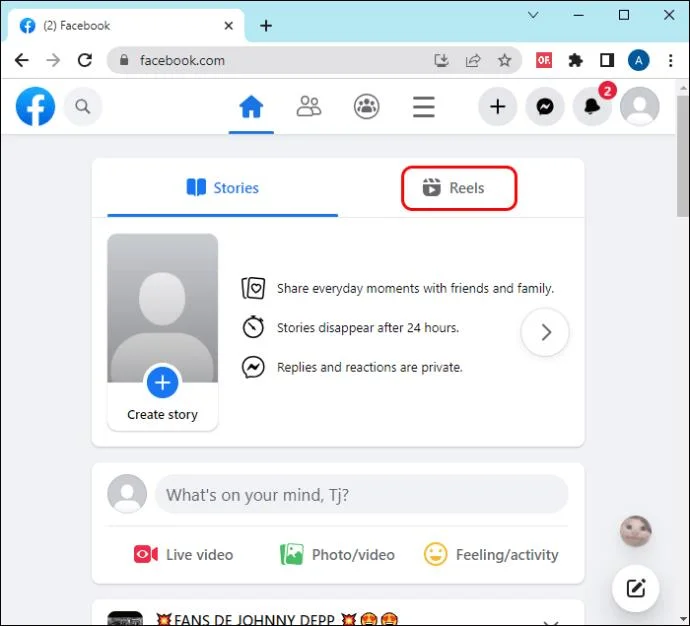690x626 pixels.
Task: Reload the facebook.com page
Action: pos(85,60)
